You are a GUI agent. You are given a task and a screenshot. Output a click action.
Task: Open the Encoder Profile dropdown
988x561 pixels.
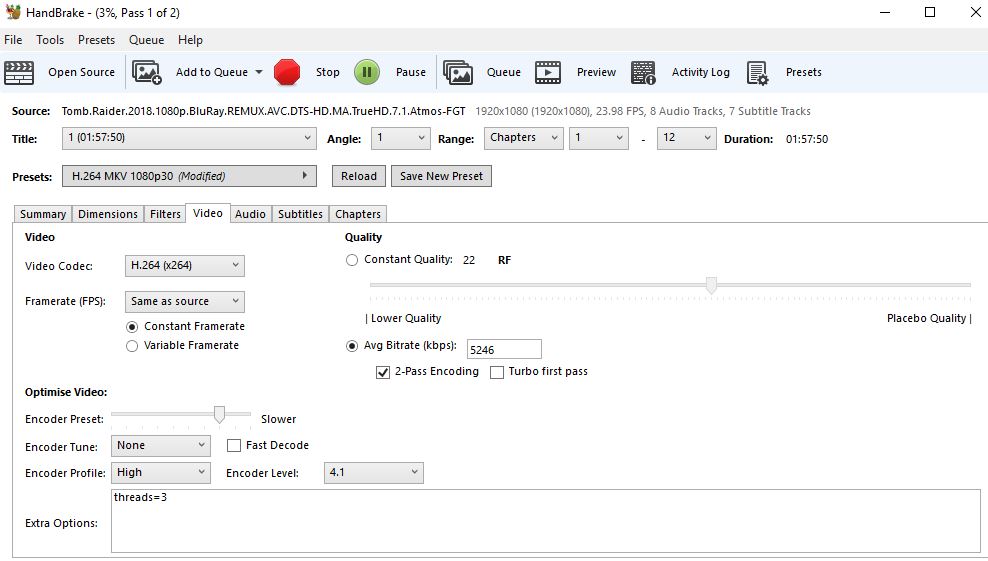[161, 473]
